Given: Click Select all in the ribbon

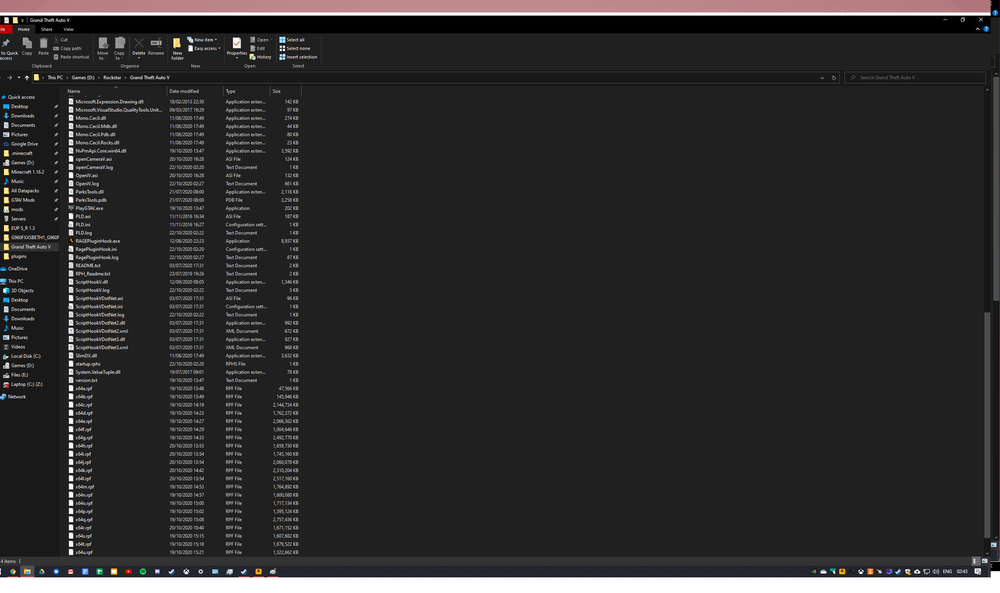Looking at the screenshot, I should (292, 40).
